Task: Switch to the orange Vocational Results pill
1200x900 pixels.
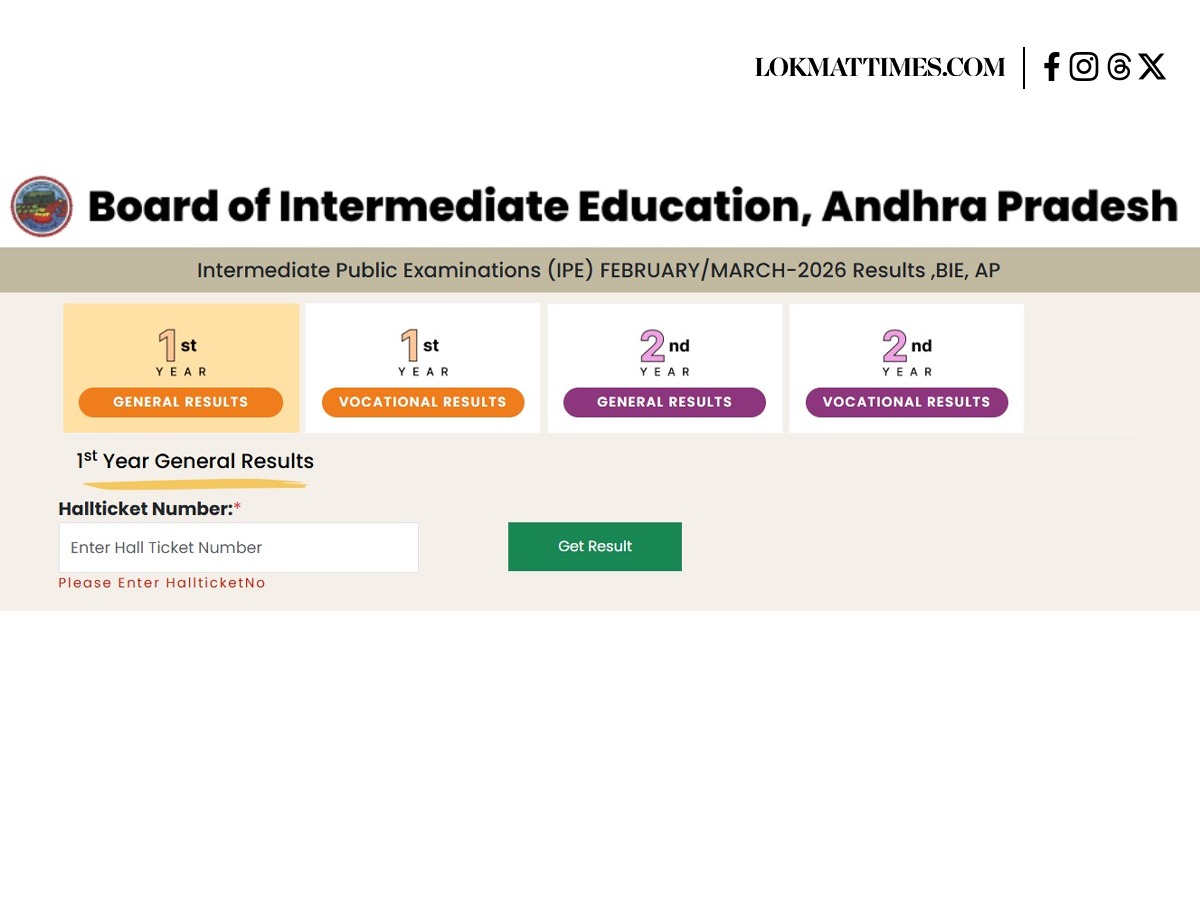Action: [423, 402]
